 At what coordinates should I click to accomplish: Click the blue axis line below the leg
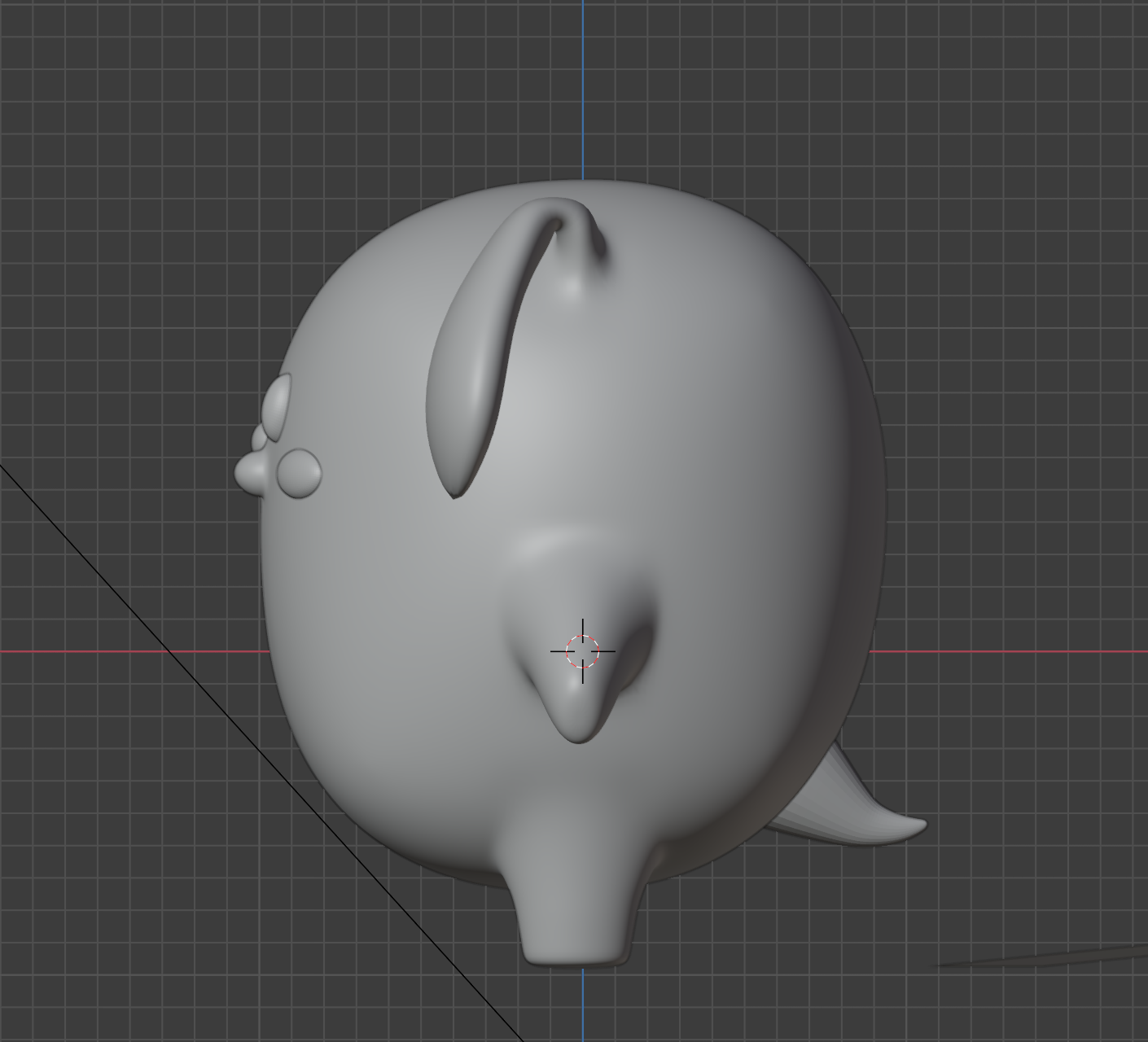tap(583, 1005)
